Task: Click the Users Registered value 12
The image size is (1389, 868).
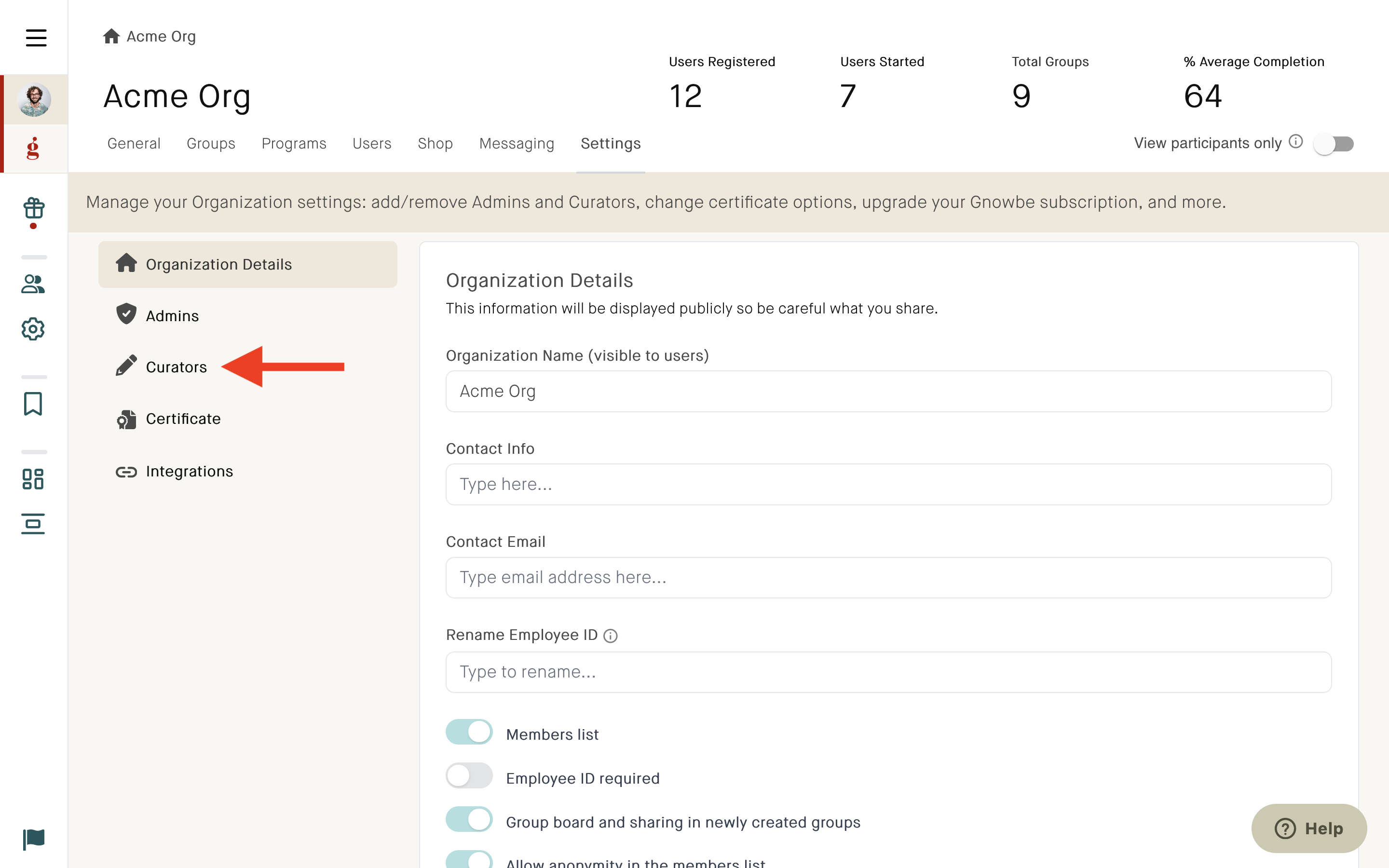Action: (x=685, y=96)
